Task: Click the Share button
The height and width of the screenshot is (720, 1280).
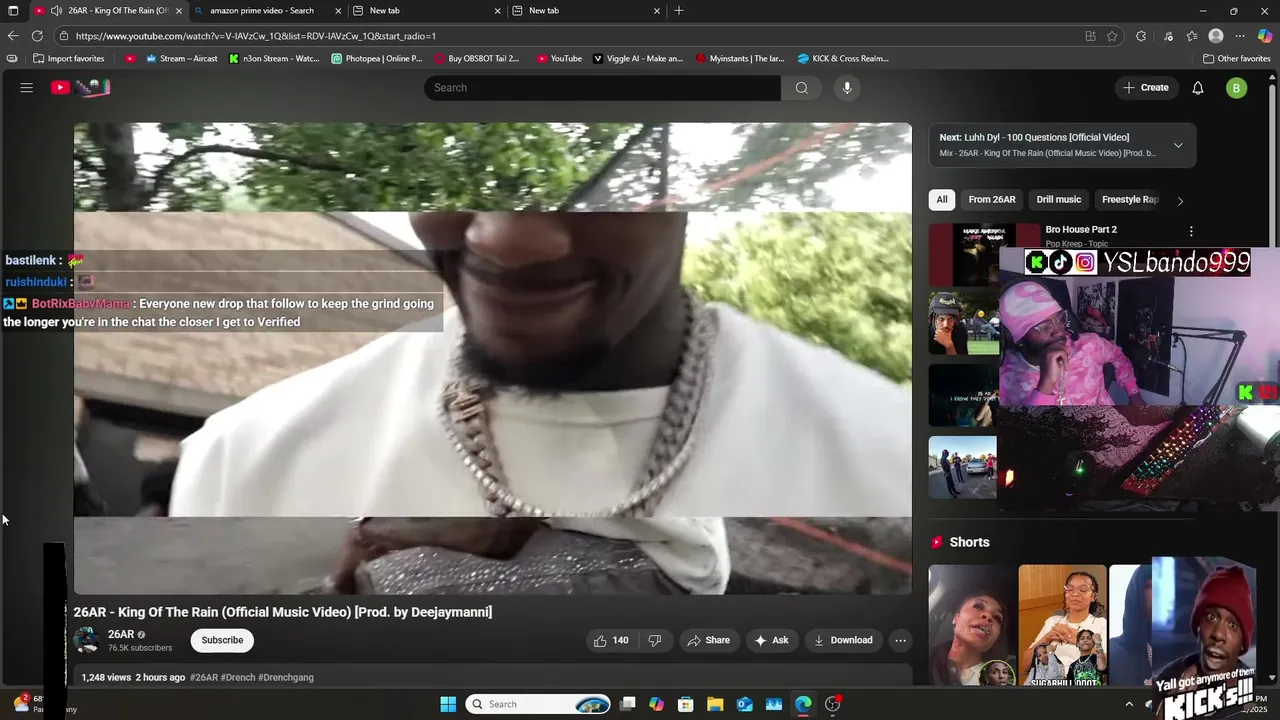Action: (x=708, y=640)
